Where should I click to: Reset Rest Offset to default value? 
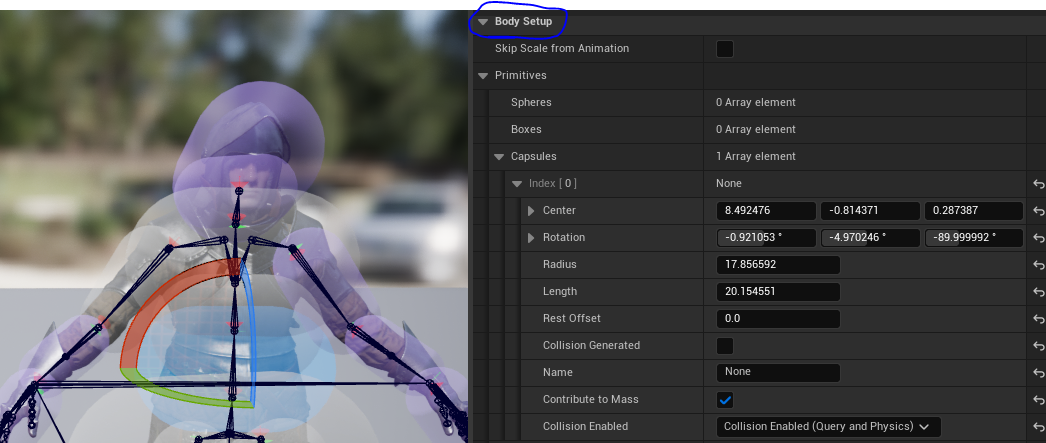(x=1038, y=319)
